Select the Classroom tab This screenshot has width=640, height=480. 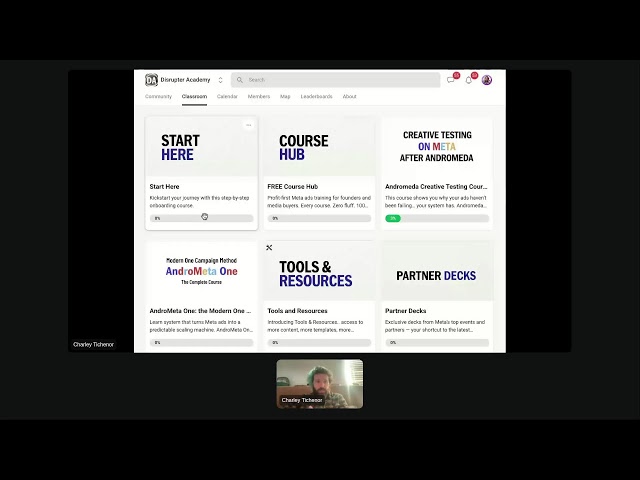(x=194, y=97)
